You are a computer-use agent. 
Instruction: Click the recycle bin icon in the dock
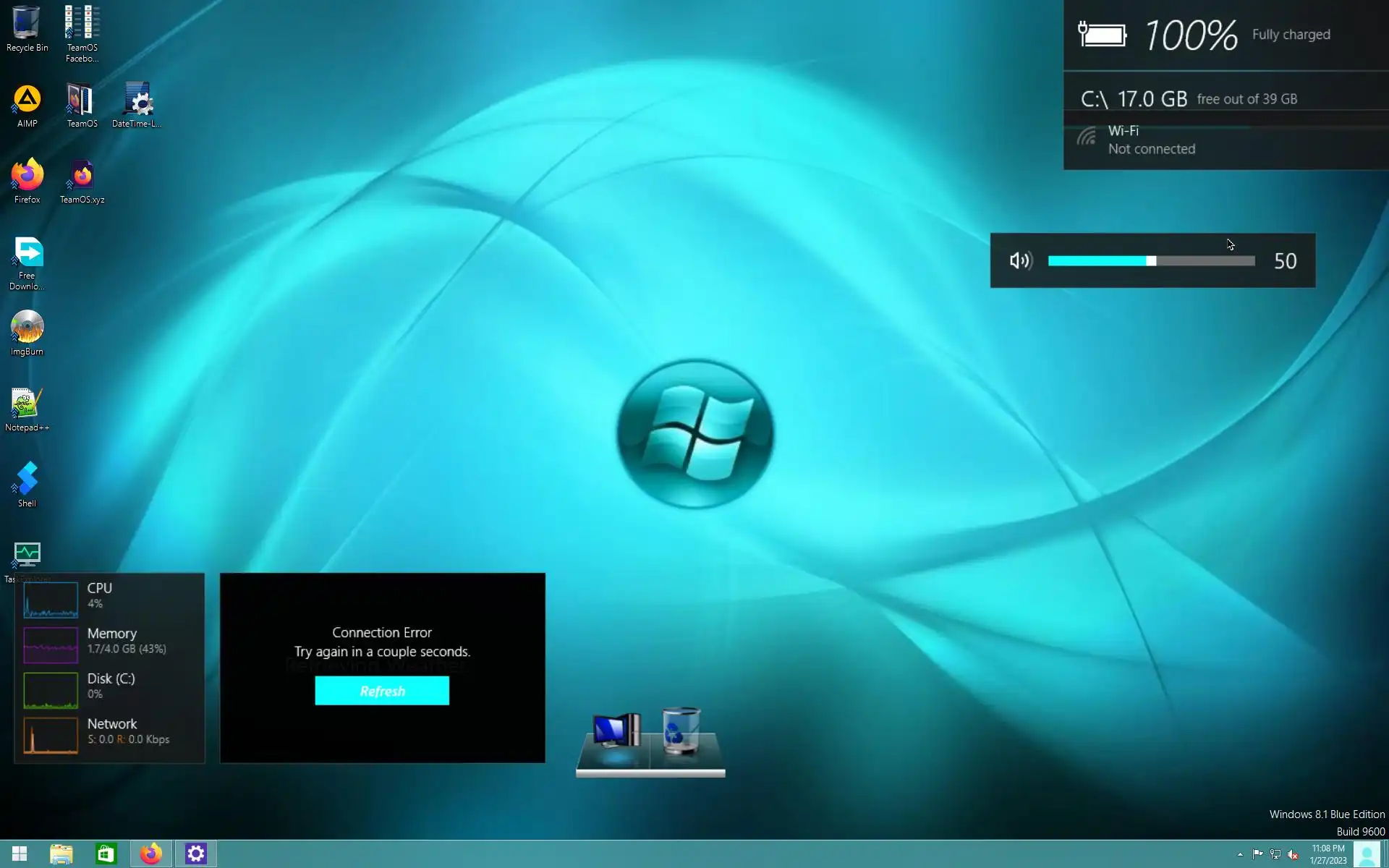(x=681, y=731)
